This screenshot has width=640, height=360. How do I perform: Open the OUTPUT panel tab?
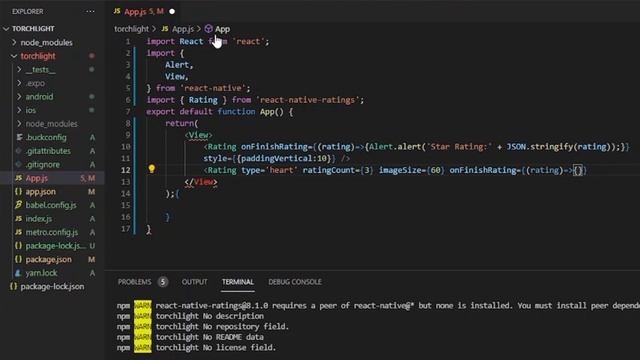(x=194, y=282)
